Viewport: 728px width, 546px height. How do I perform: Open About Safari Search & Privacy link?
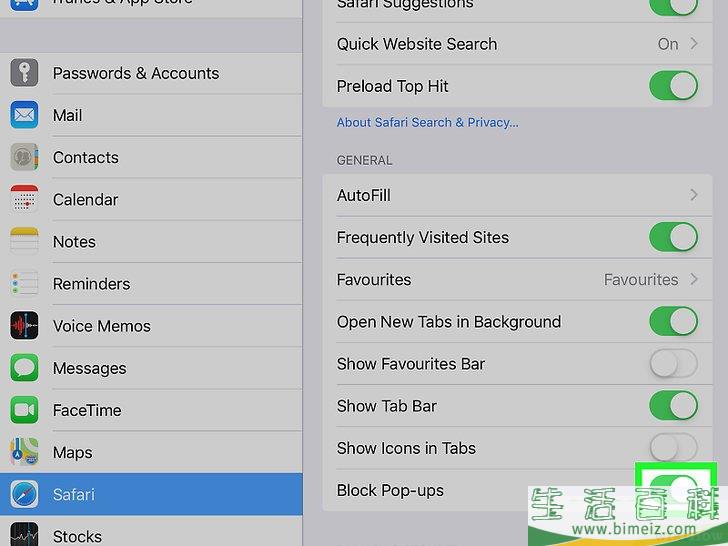point(428,123)
